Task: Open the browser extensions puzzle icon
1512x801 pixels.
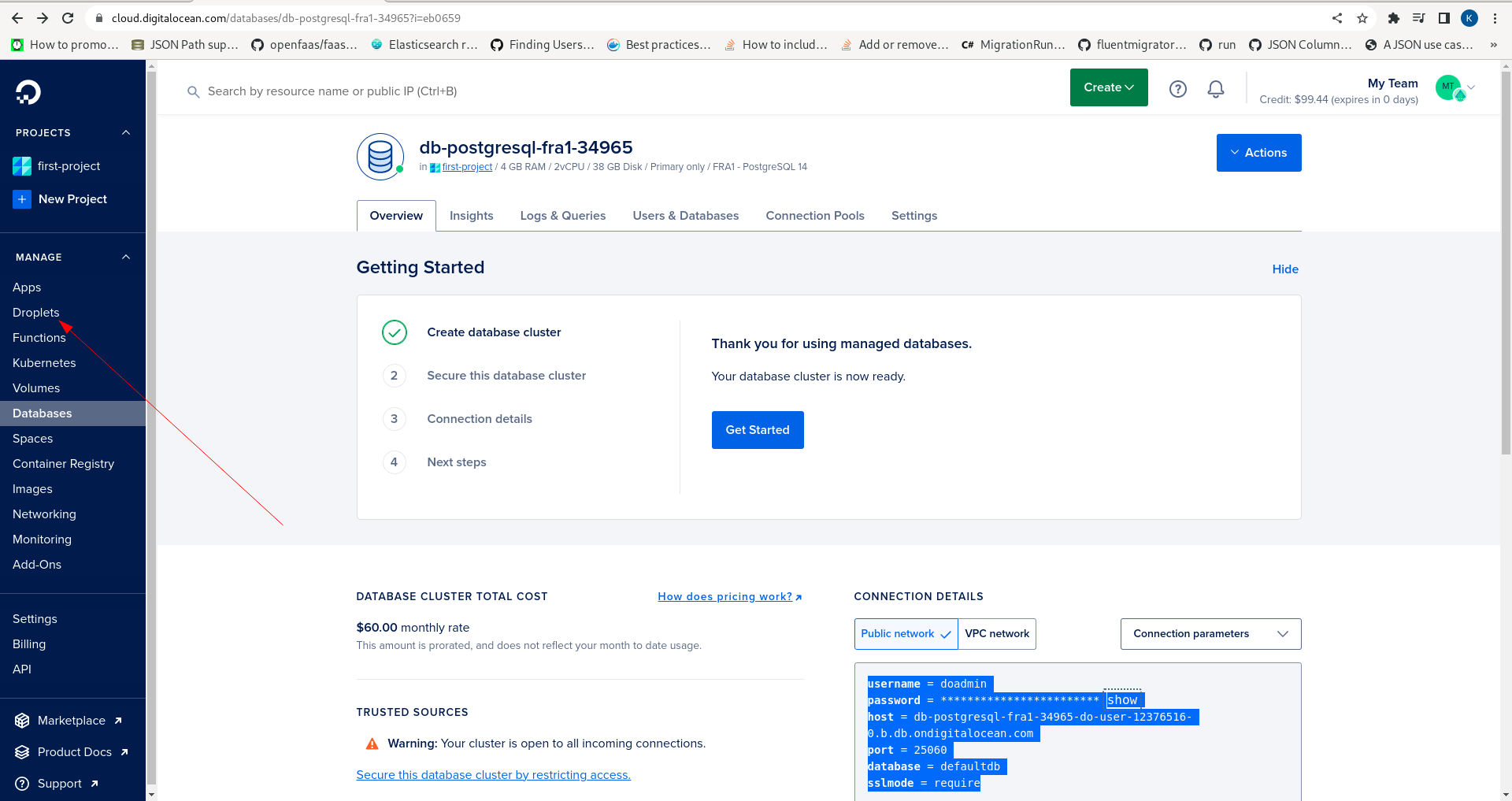Action: point(1393,18)
